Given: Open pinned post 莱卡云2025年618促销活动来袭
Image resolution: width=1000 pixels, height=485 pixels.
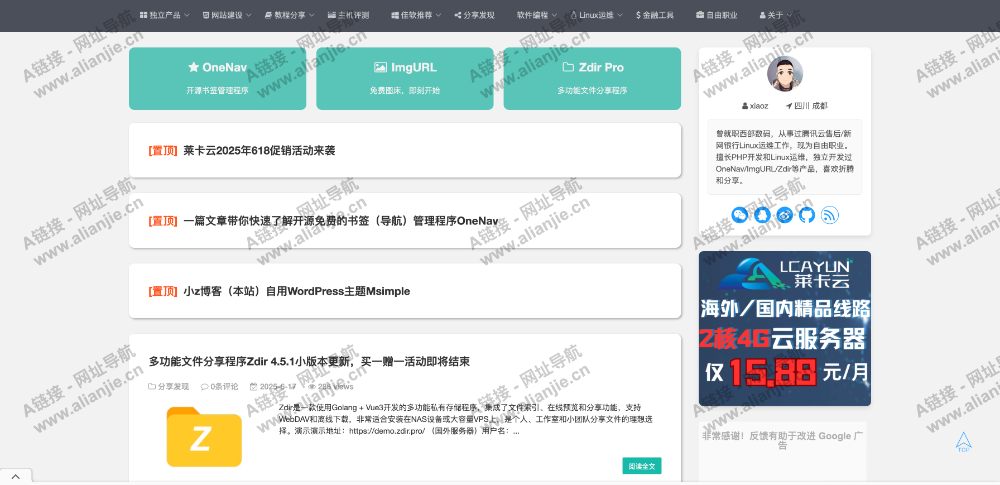Looking at the screenshot, I should (x=259, y=151).
